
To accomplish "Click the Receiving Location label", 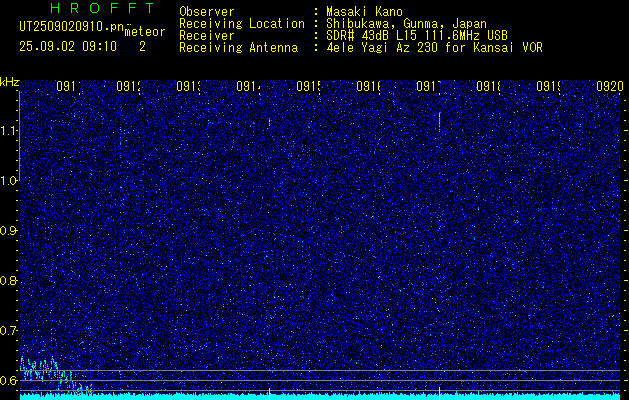I will [242, 24].
